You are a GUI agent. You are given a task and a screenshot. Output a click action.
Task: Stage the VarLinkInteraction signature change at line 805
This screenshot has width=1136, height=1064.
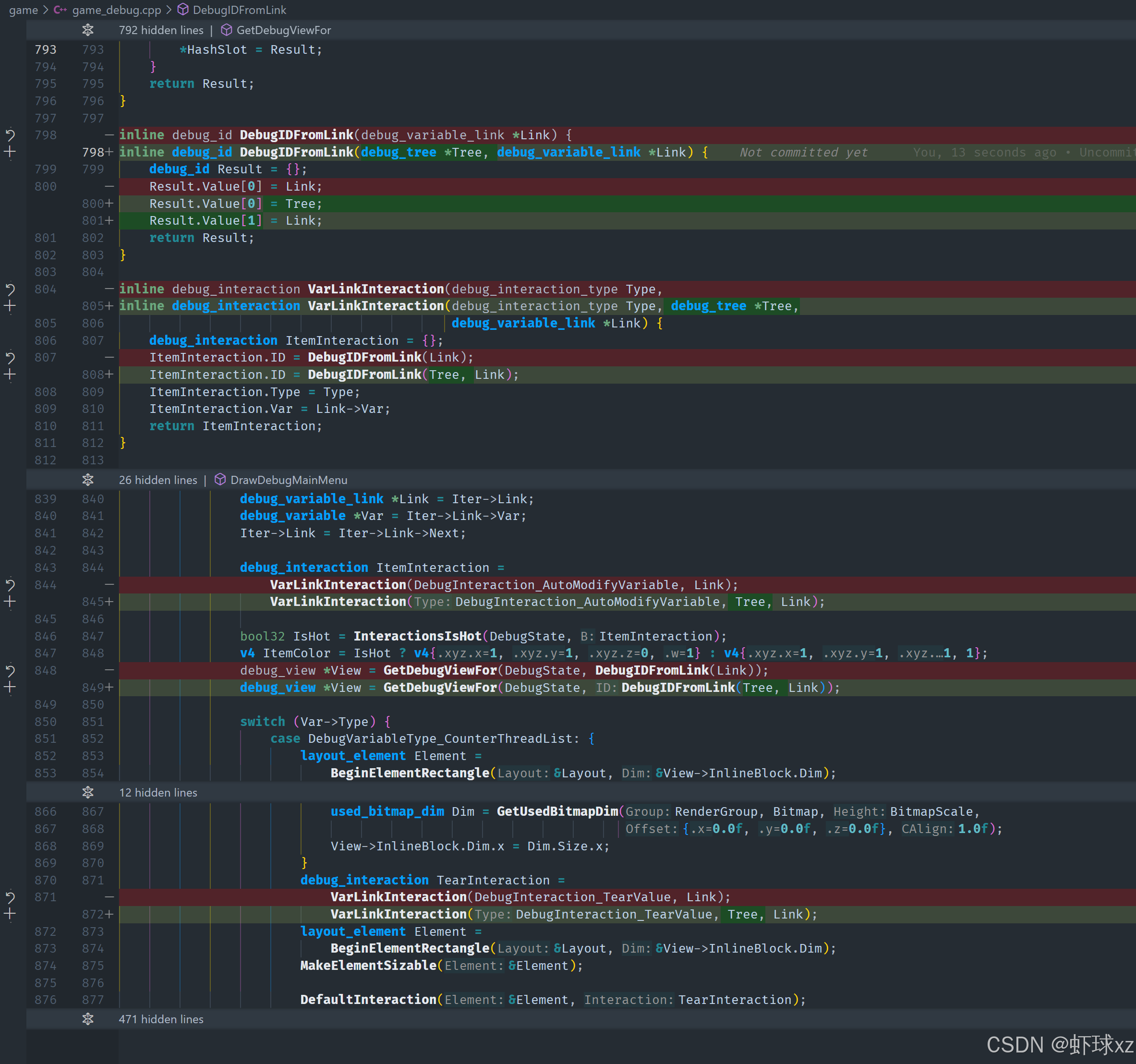pos(10,306)
